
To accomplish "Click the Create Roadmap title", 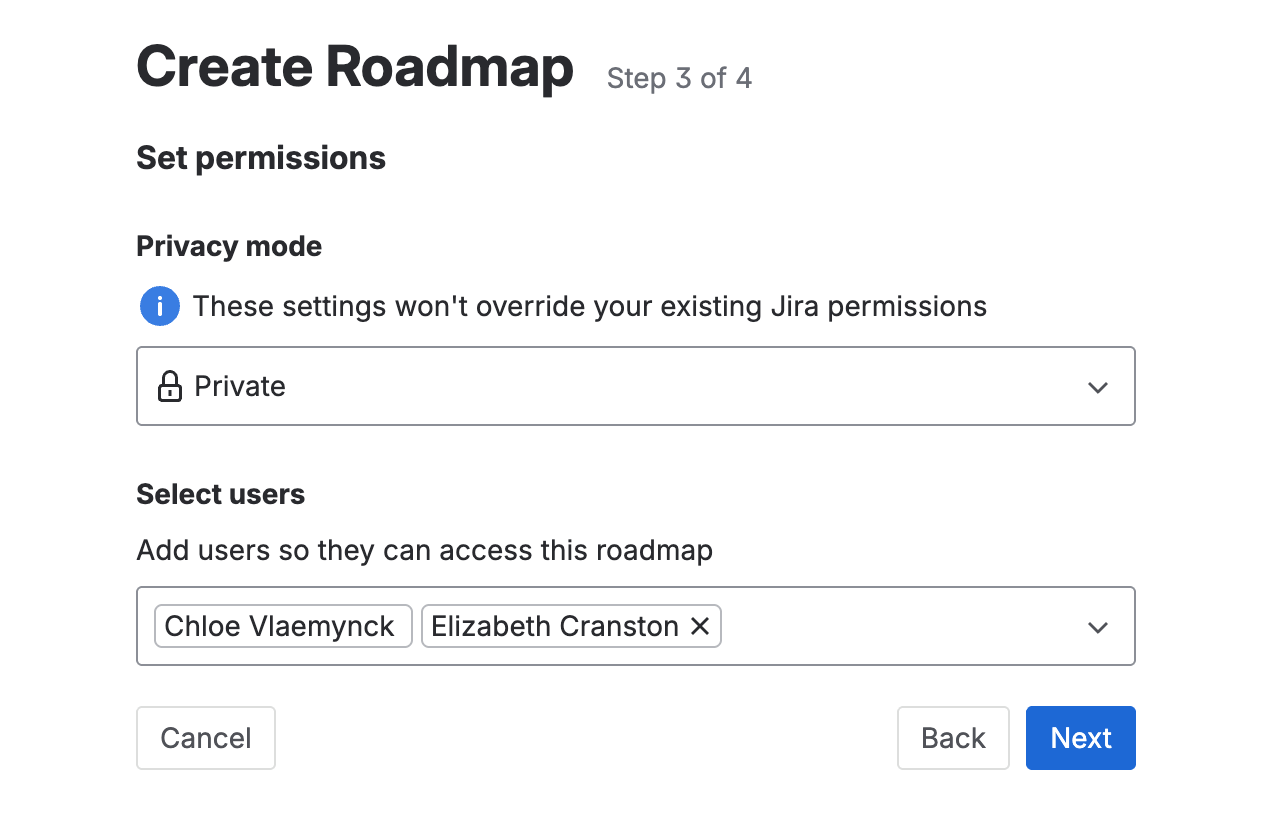I will 354,66.
